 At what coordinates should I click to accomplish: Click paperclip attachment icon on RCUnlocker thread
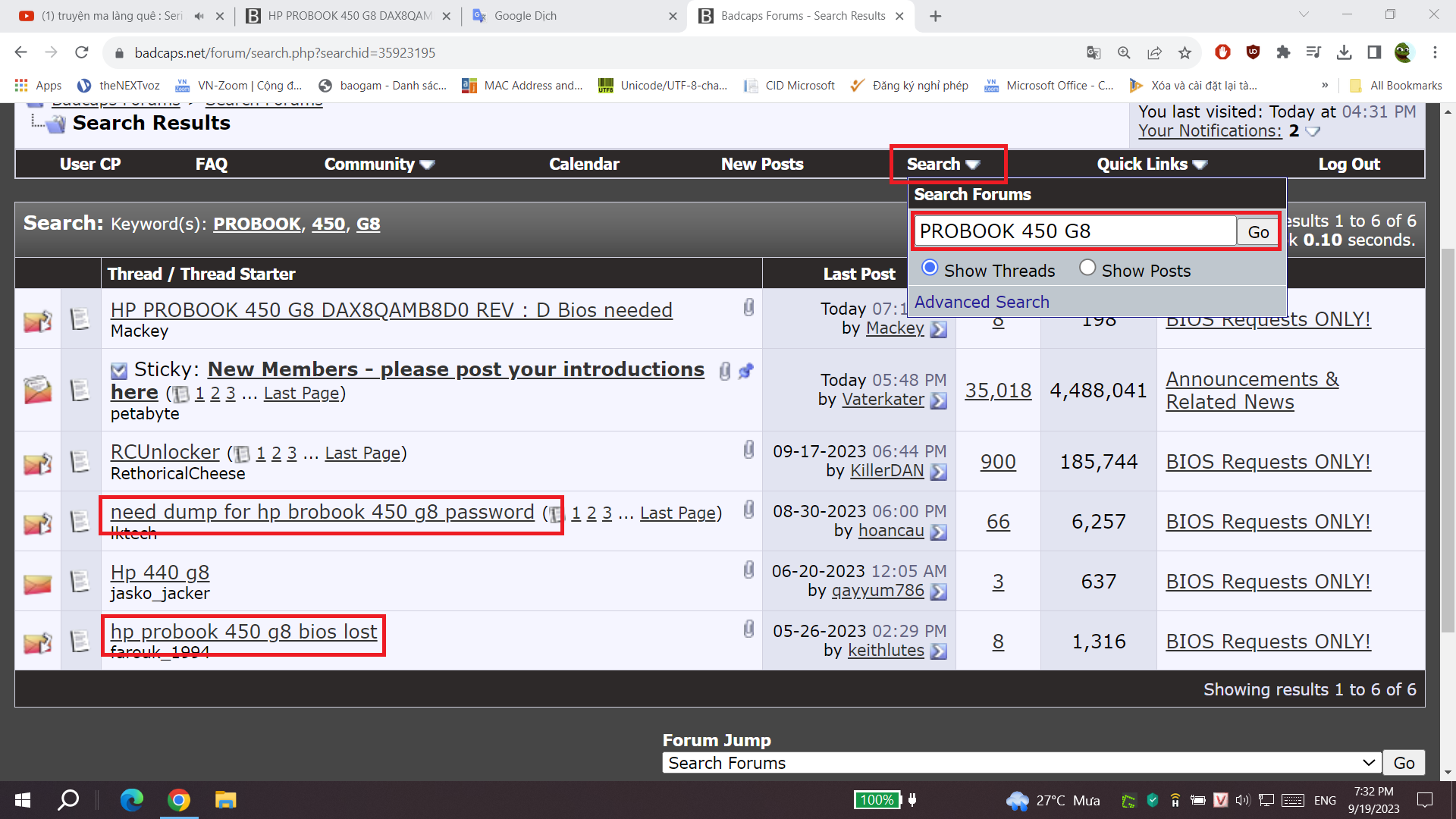(748, 450)
